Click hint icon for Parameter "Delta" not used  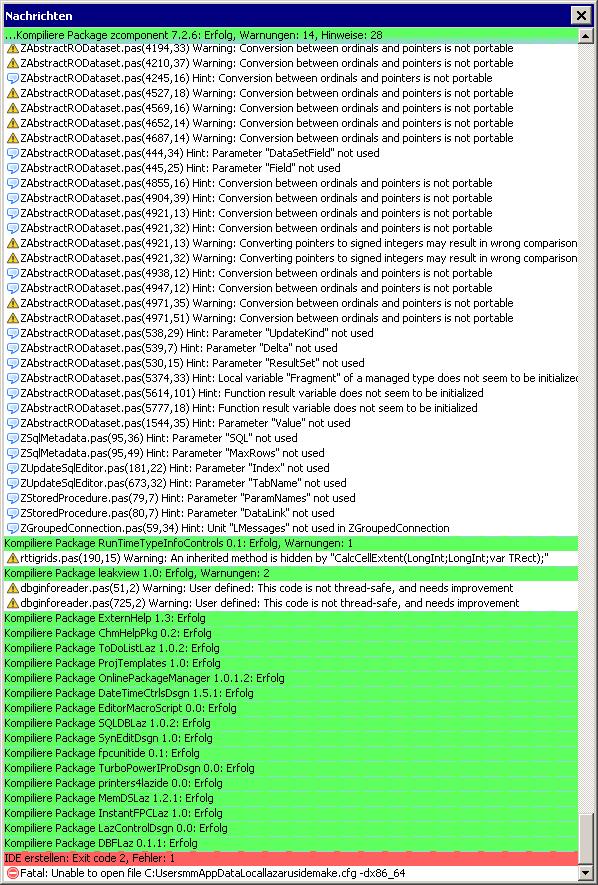(13, 348)
